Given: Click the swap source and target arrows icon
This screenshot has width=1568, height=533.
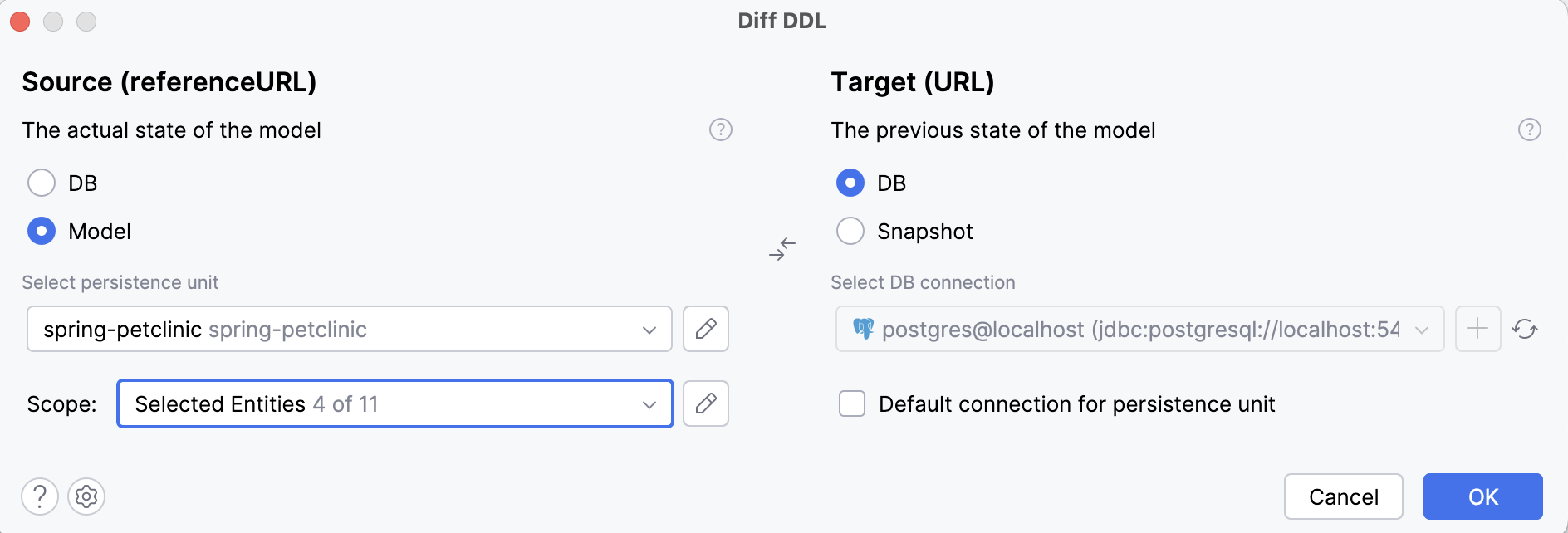Looking at the screenshot, I should (782, 249).
